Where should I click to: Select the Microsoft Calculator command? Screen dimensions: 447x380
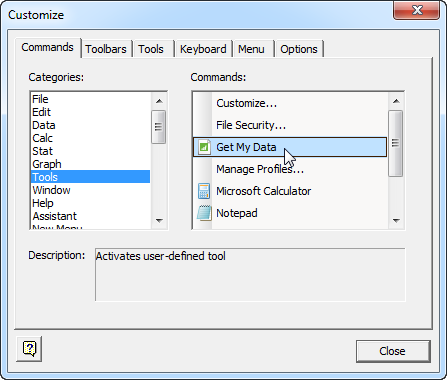point(290,191)
